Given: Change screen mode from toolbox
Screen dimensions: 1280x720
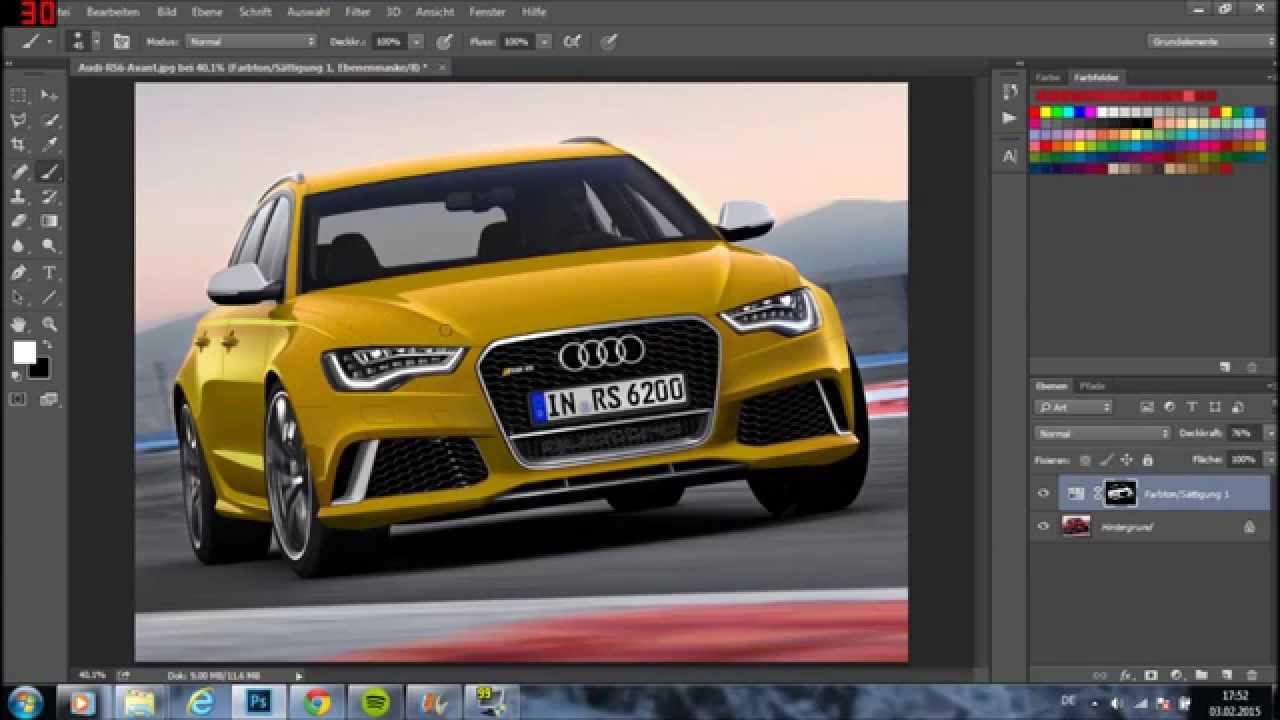Looking at the screenshot, I should click(x=49, y=400).
